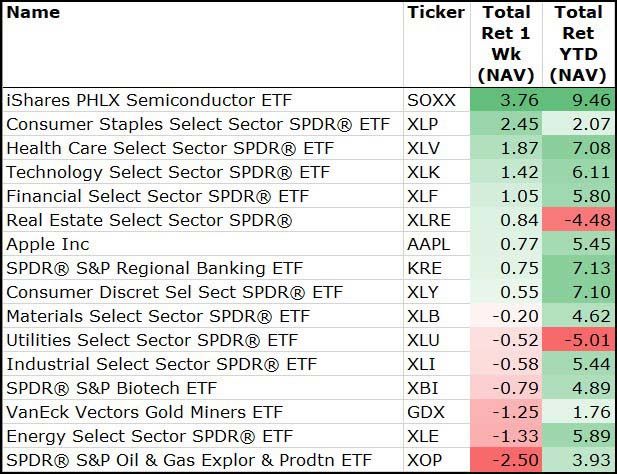Select the green 3.76 weekly return cell
617x474 pixels.
point(506,100)
